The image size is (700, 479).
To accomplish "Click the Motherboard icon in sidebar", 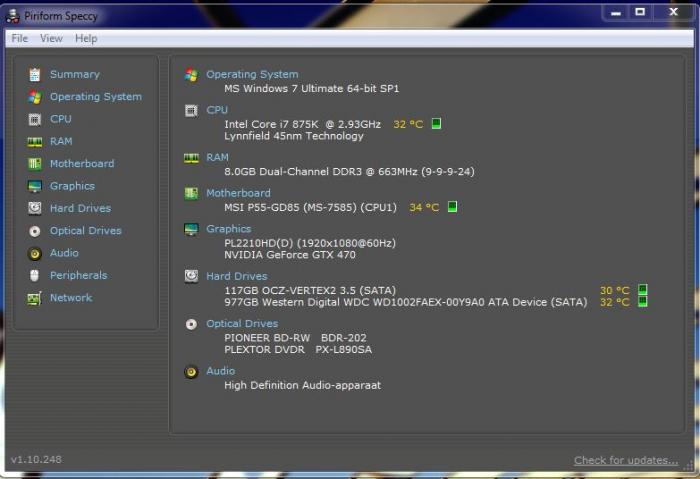I will [x=35, y=164].
